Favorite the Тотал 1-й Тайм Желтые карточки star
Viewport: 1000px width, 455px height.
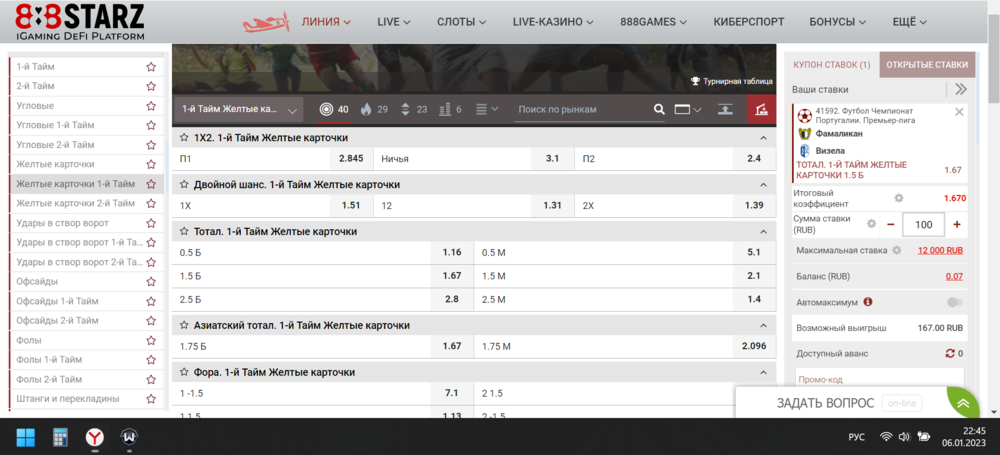184,232
